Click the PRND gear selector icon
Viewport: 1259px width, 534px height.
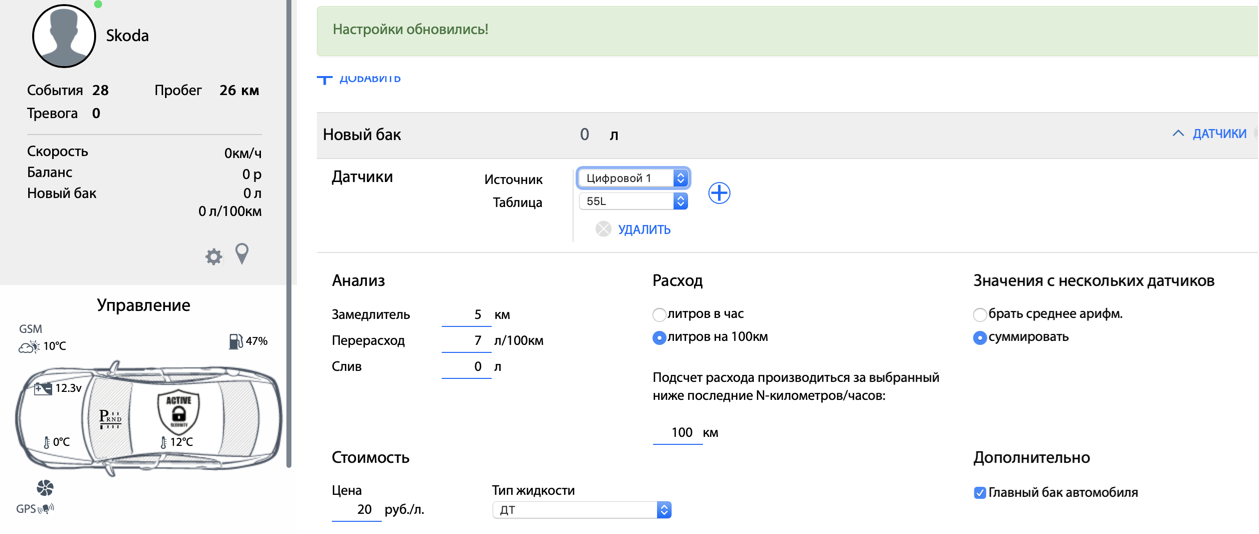point(111,419)
